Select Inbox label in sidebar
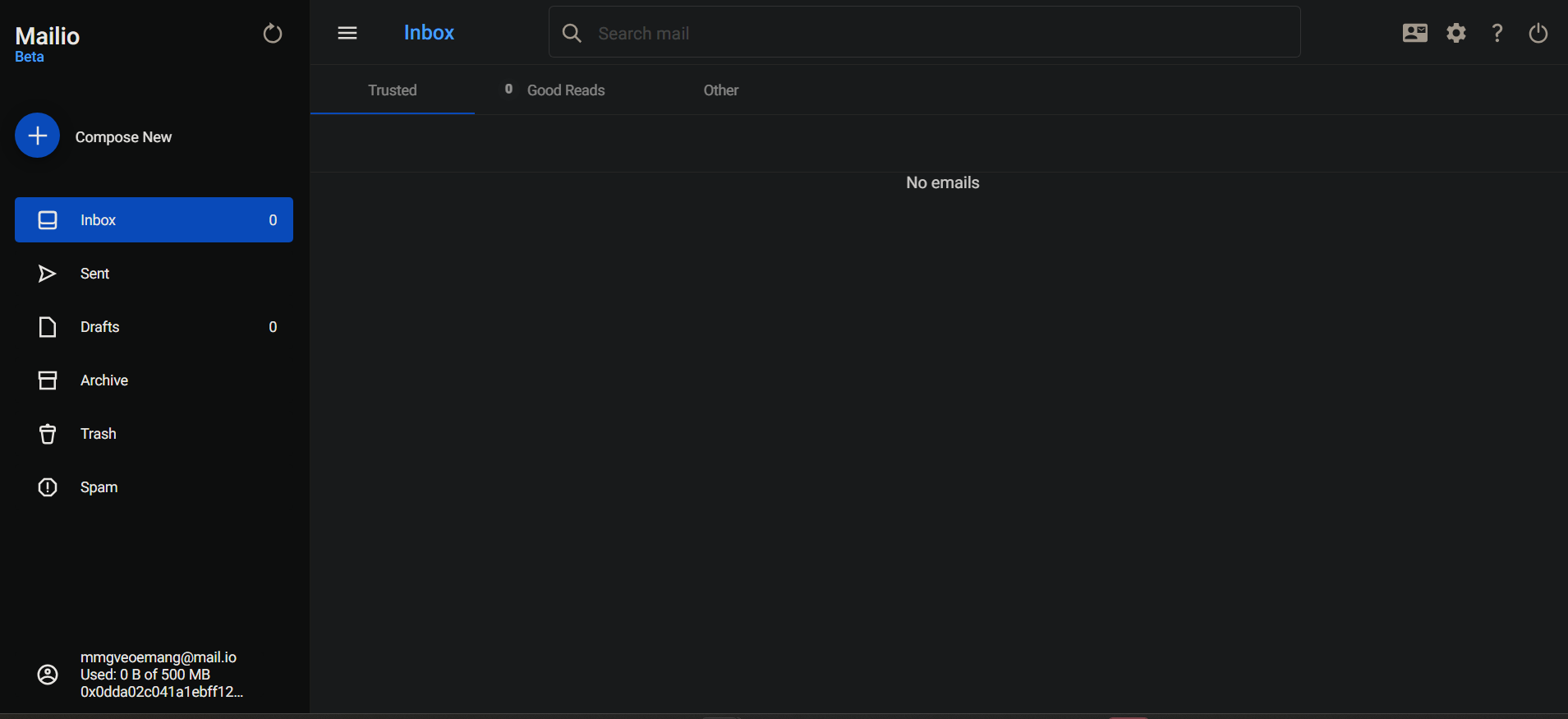 click(98, 220)
